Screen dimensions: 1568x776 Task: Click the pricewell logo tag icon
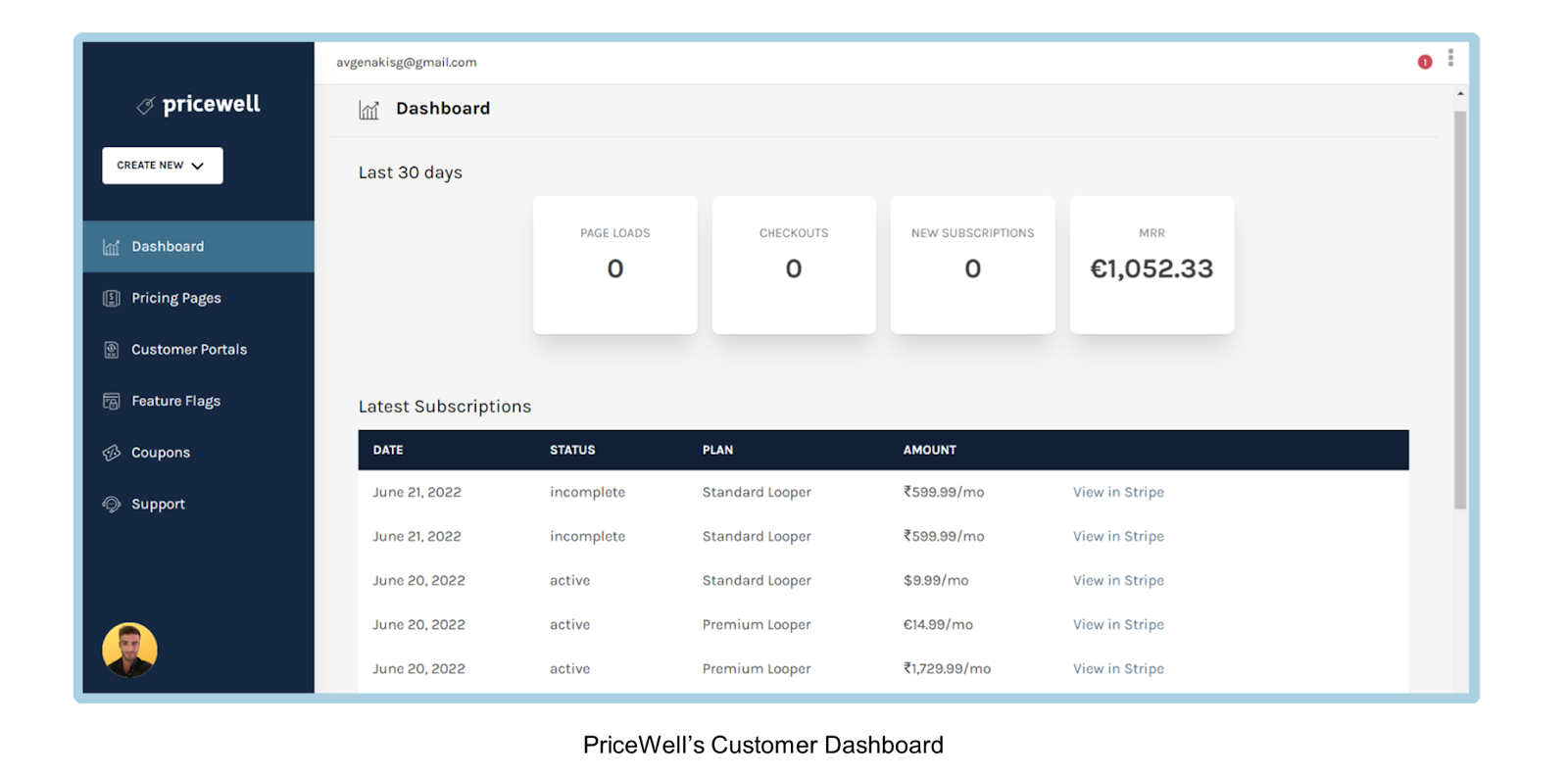145,106
